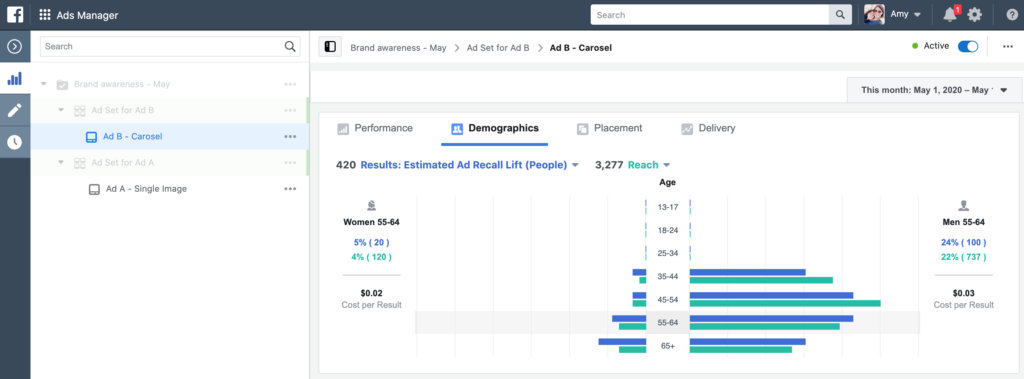This screenshot has width=1024, height=379.
Task: Open more options for Ad Set for Ad B
Action: point(290,110)
